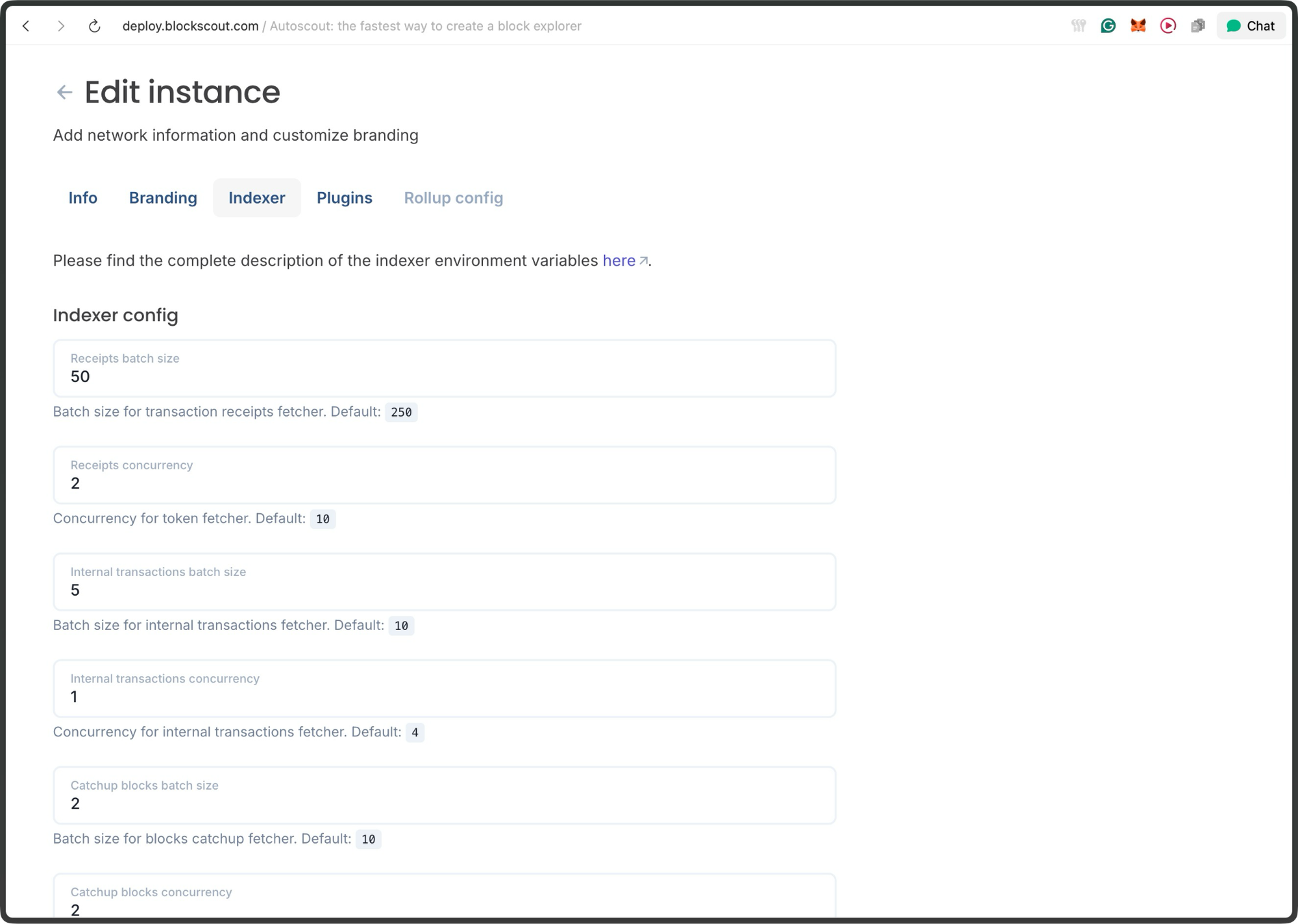
Task: Switch to the Rollup config tab
Action: (454, 198)
